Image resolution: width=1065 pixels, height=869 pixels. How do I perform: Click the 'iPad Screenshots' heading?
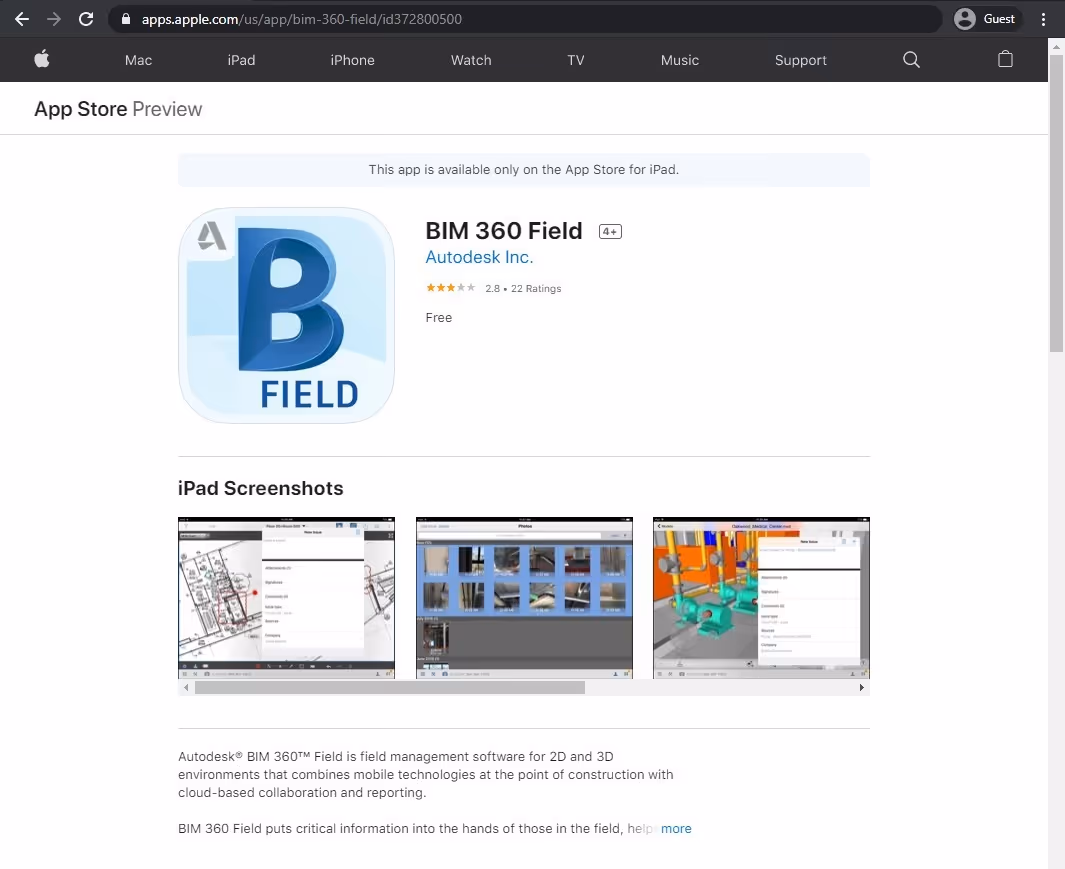tap(261, 489)
